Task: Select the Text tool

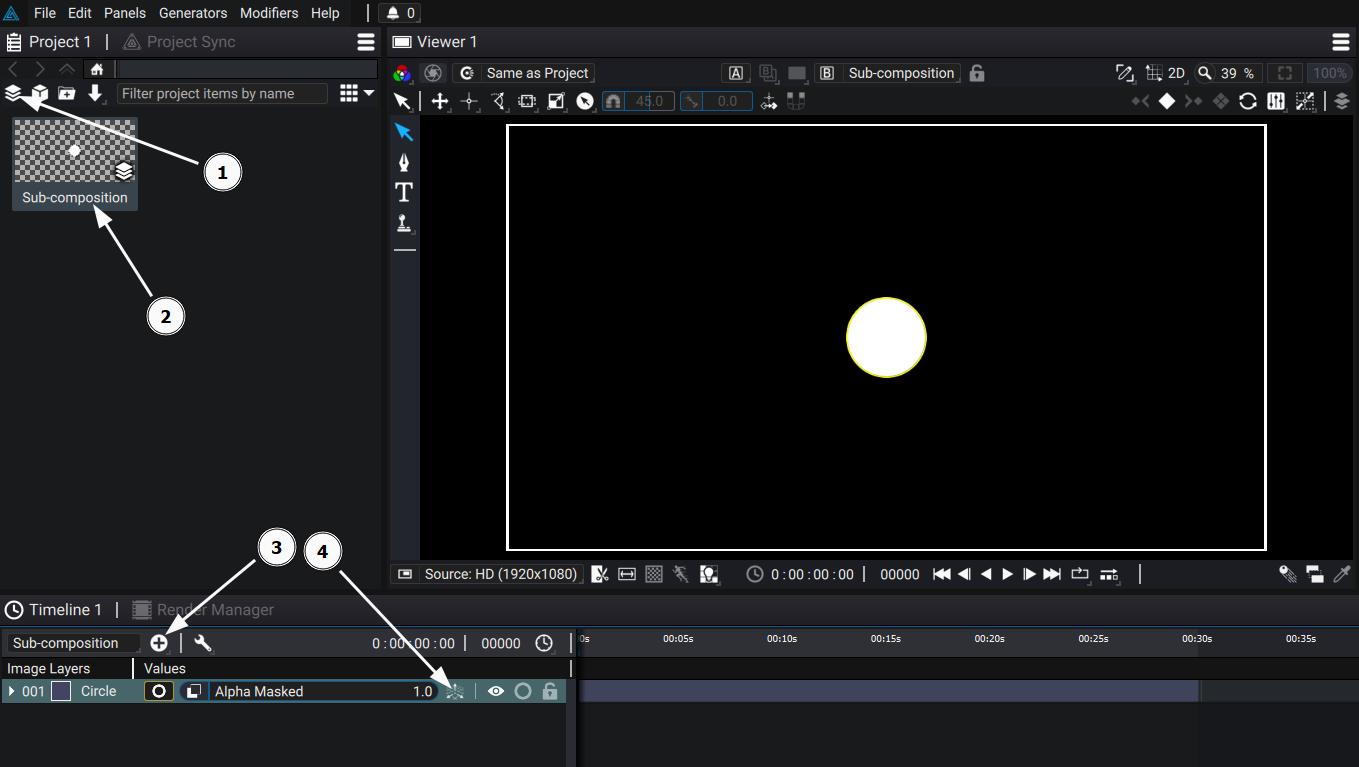Action: coord(404,192)
